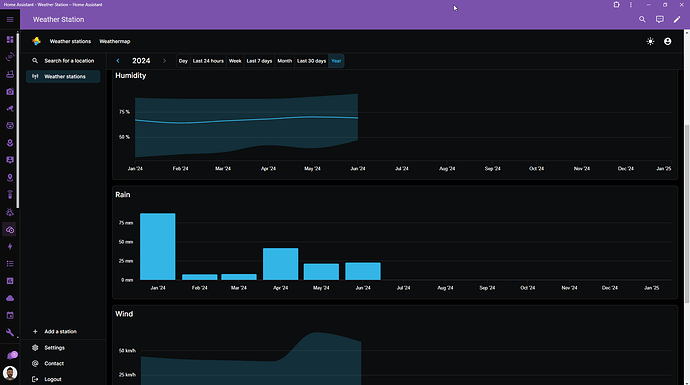Go to next year arrow

[165, 61]
